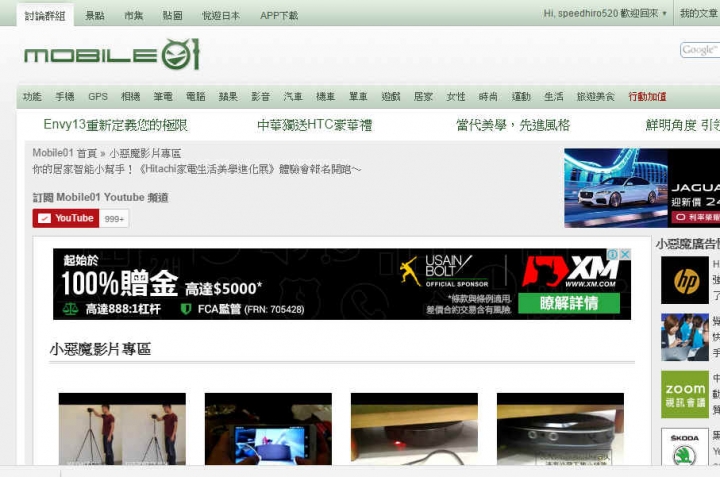Open the 運動 category
The image size is (720, 477).
pos(521,96)
